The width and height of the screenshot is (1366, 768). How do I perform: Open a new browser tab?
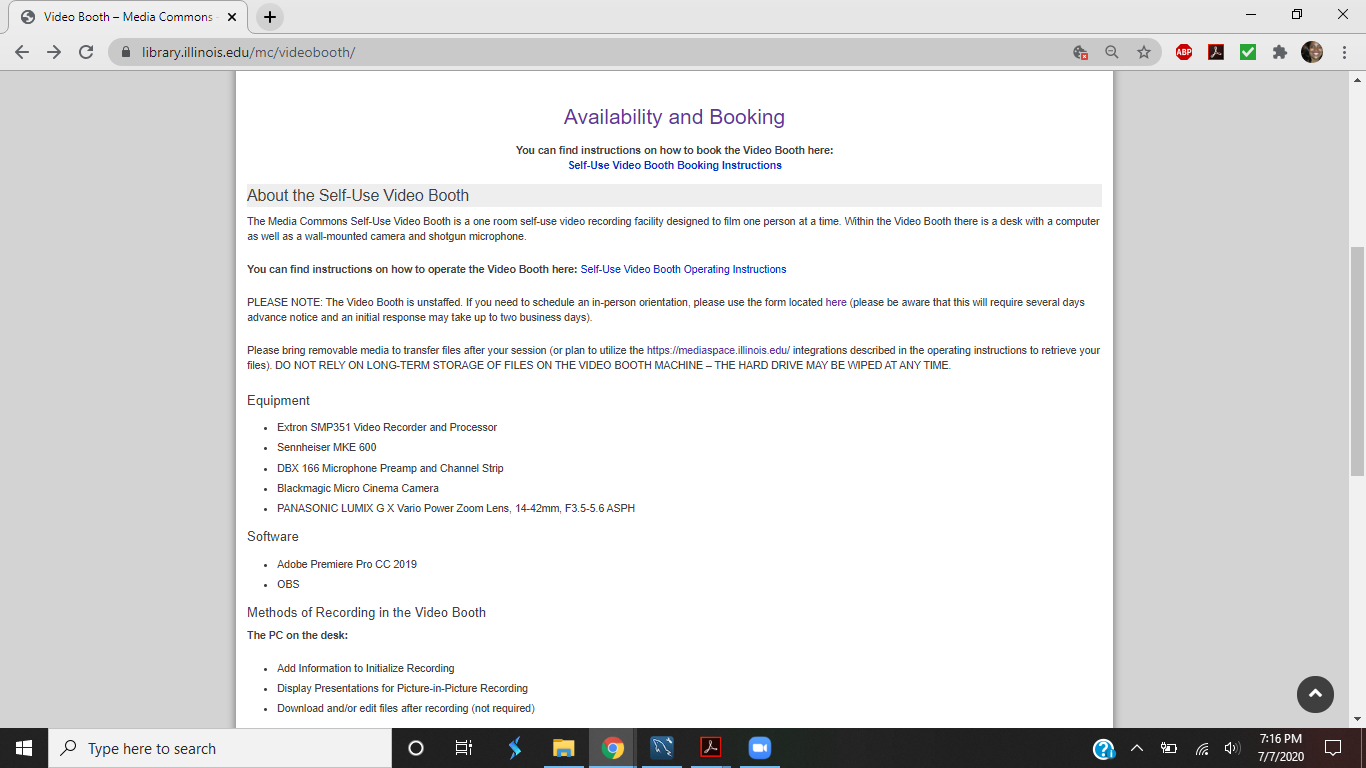point(270,17)
